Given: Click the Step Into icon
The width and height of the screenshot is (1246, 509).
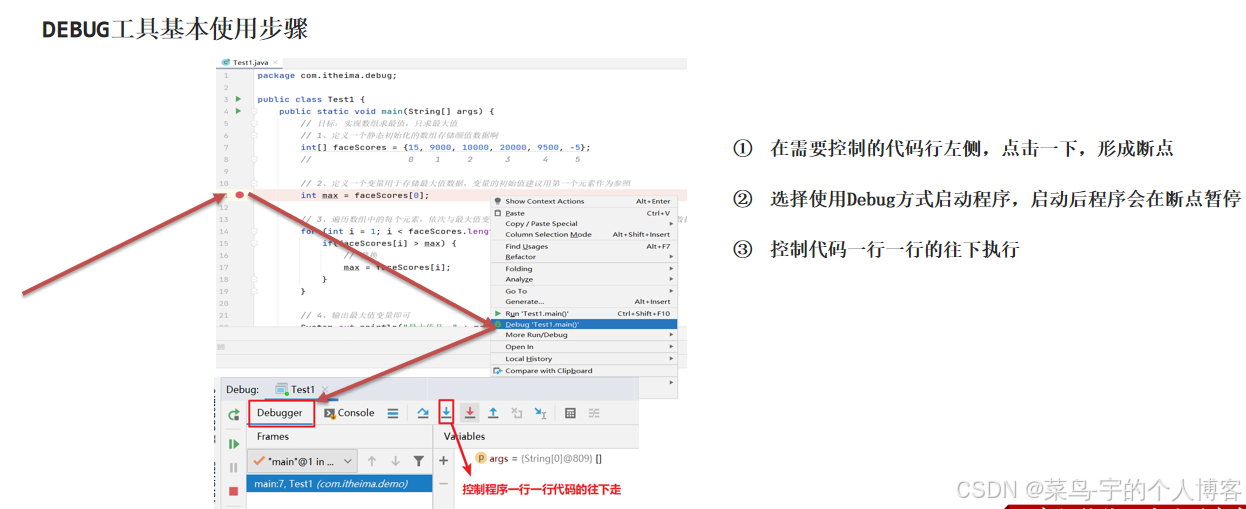Looking at the screenshot, I should pos(446,412).
